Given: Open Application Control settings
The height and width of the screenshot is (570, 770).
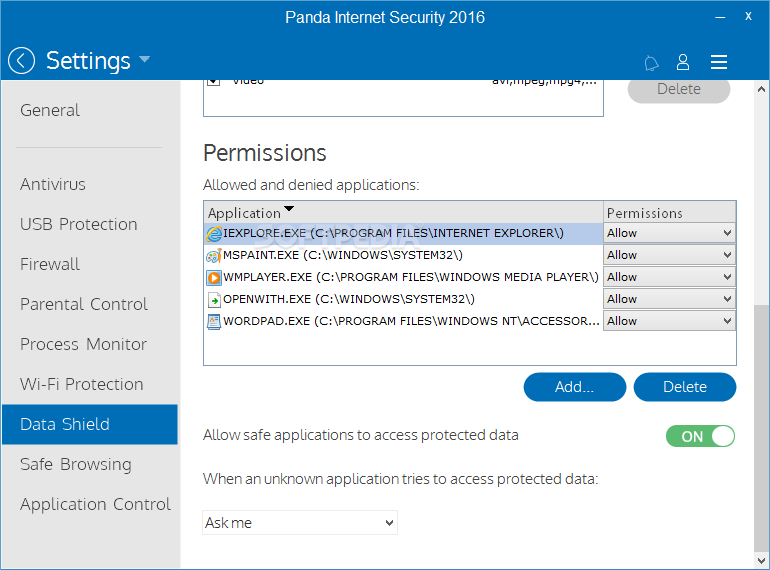Looking at the screenshot, I should [x=95, y=505].
